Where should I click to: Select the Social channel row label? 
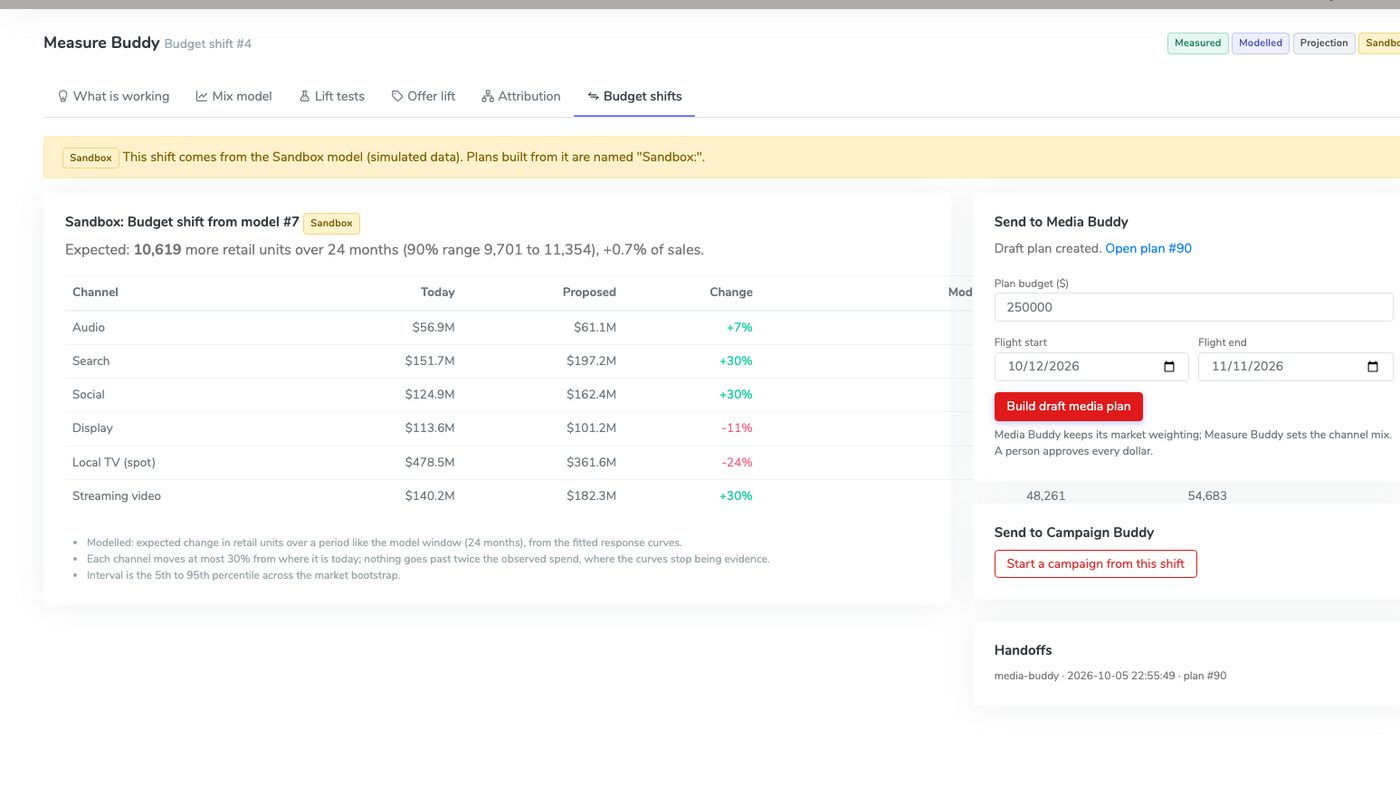88,395
